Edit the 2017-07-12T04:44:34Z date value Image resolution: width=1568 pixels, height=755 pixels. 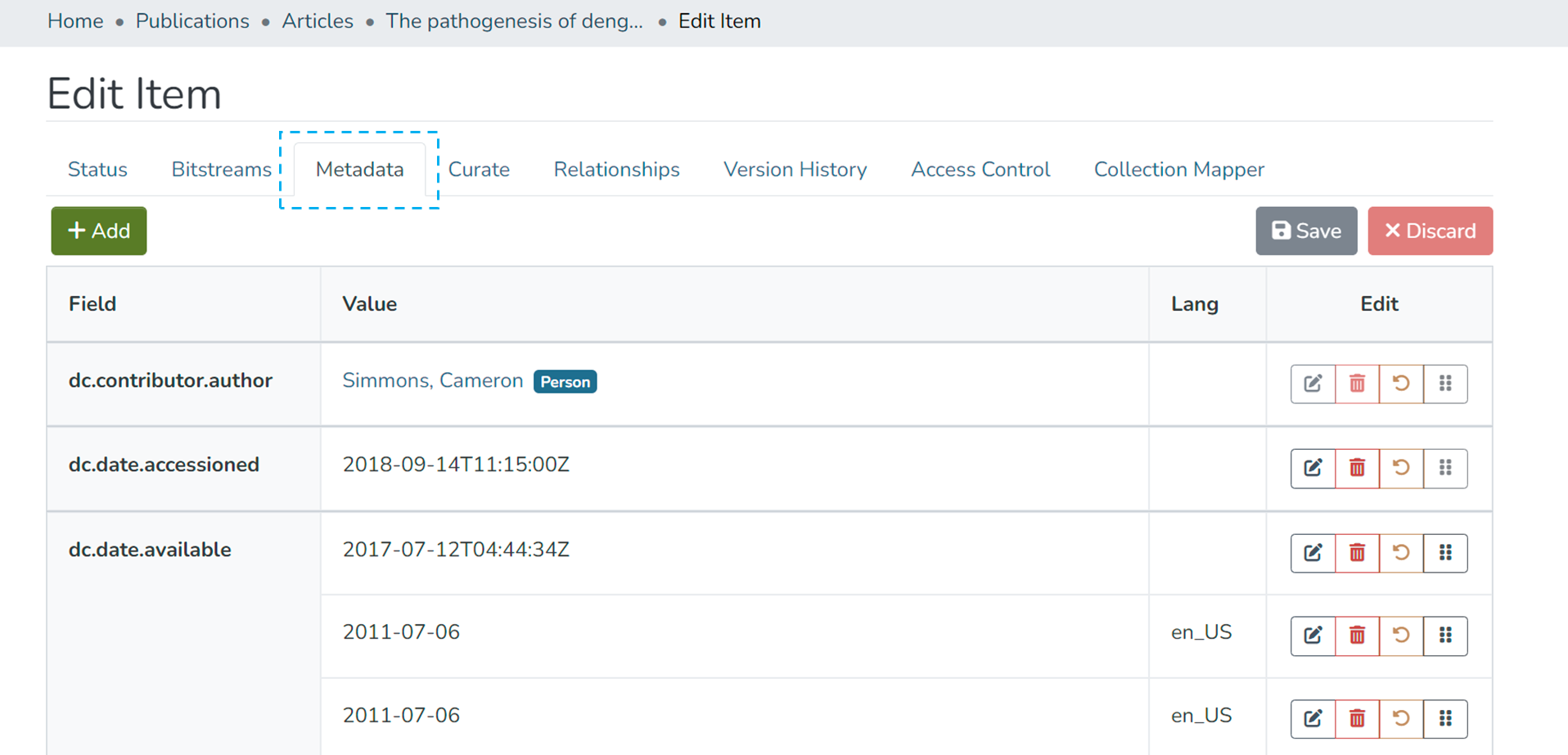(x=1313, y=553)
